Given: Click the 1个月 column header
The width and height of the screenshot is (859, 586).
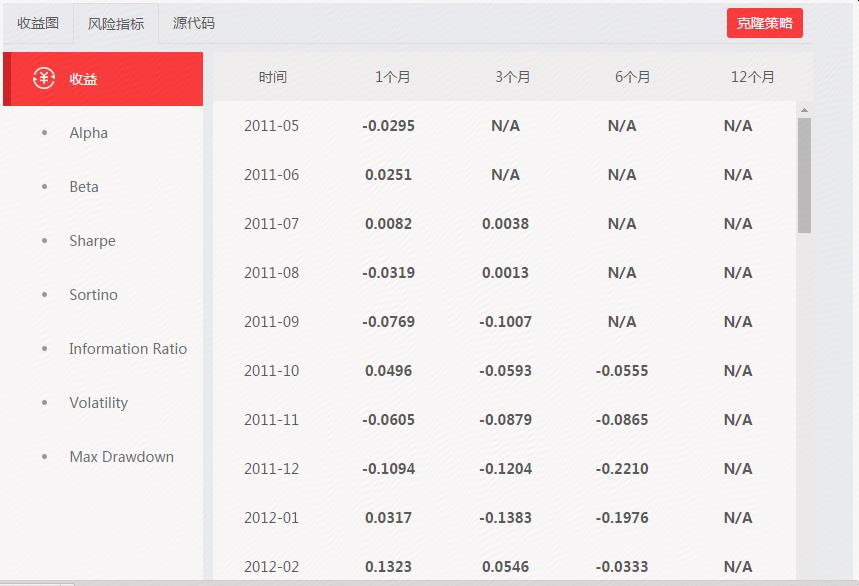Looking at the screenshot, I should point(392,77).
